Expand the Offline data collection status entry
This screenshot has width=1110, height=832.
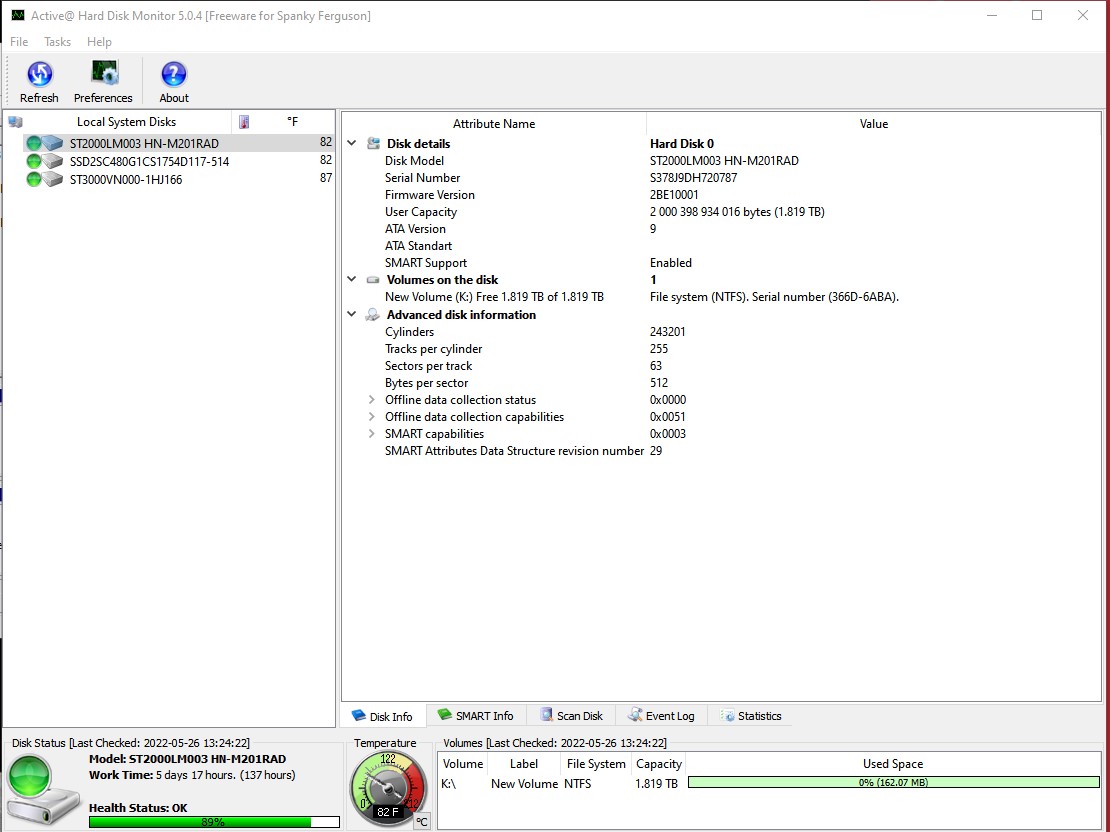375,400
